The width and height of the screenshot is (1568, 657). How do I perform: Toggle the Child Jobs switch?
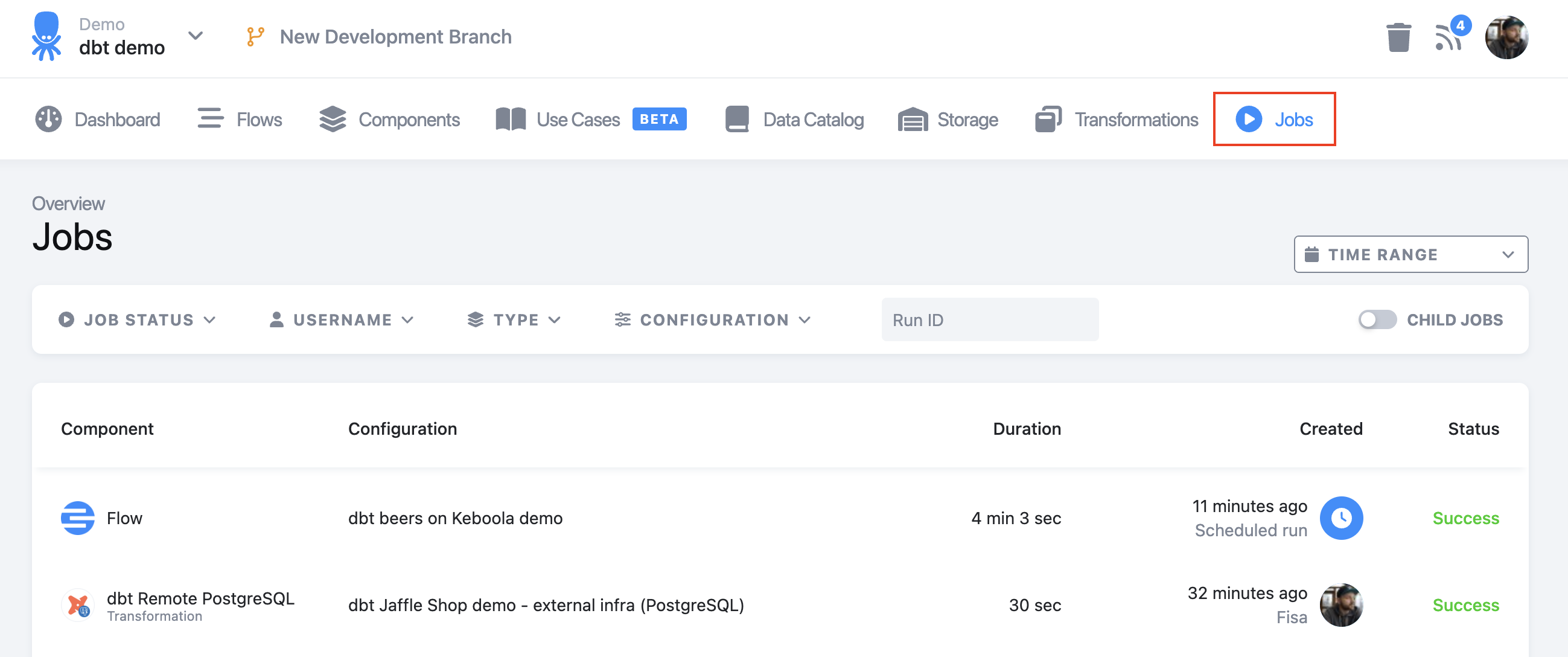pos(1377,319)
